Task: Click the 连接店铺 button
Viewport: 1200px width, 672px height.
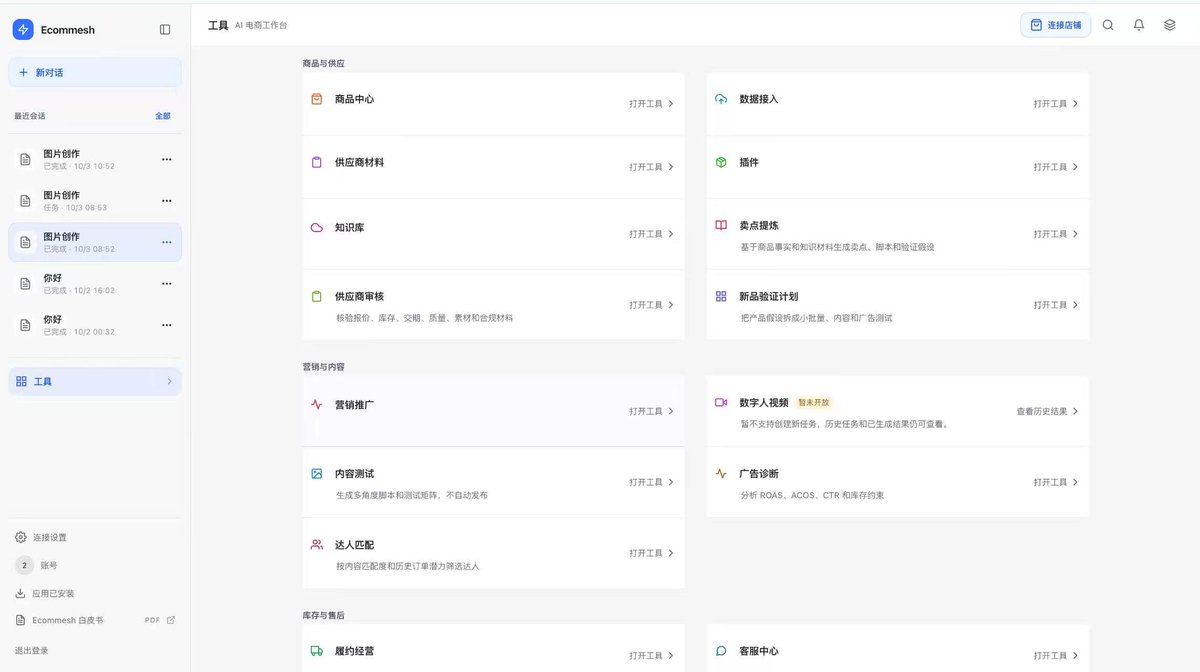Action: point(1055,25)
